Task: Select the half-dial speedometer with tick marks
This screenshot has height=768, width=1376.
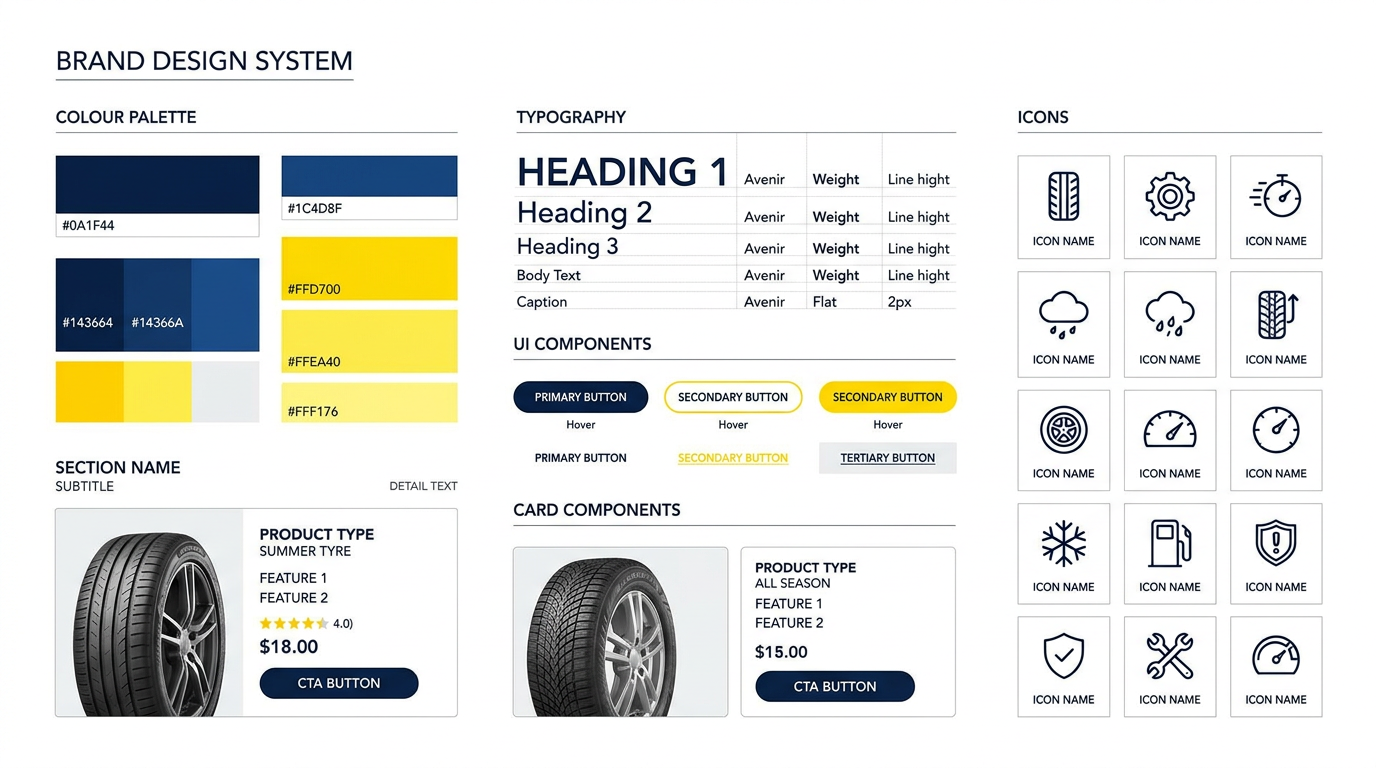Action: tap(1170, 431)
